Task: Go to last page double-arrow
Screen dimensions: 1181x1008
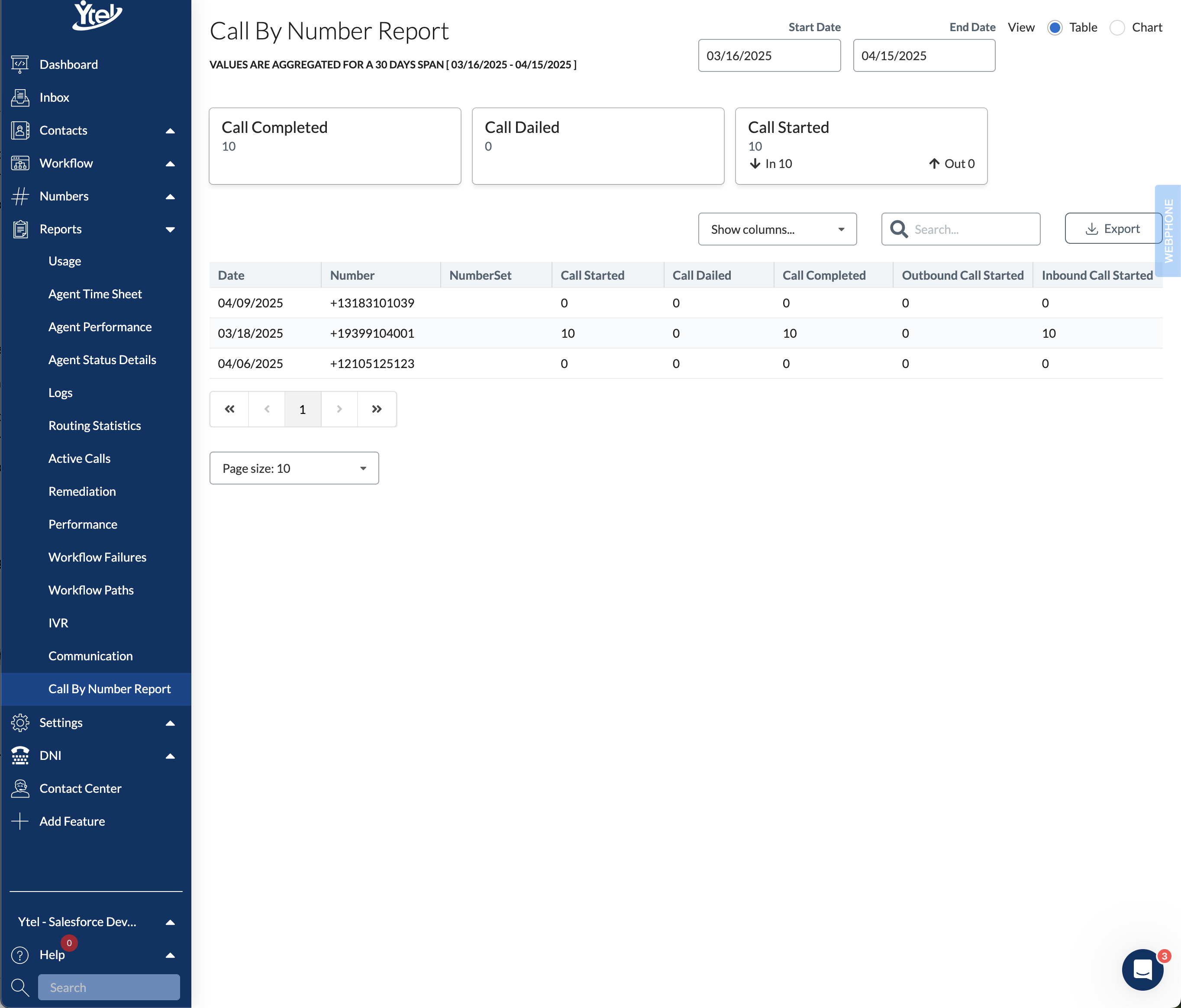Action: (377, 409)
